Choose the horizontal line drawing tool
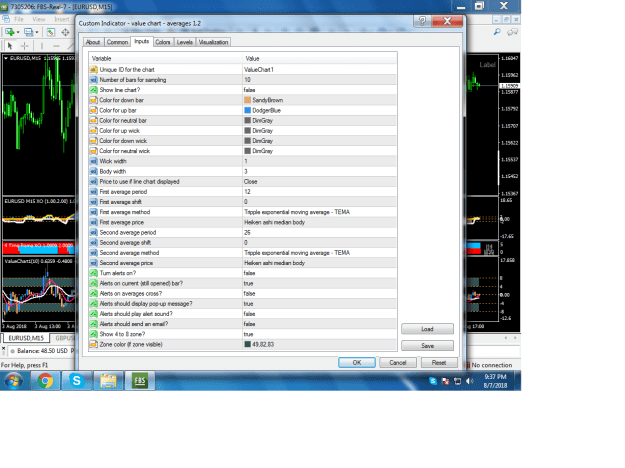The height and width of the screenshot is (468, 625). coord(56,46)
